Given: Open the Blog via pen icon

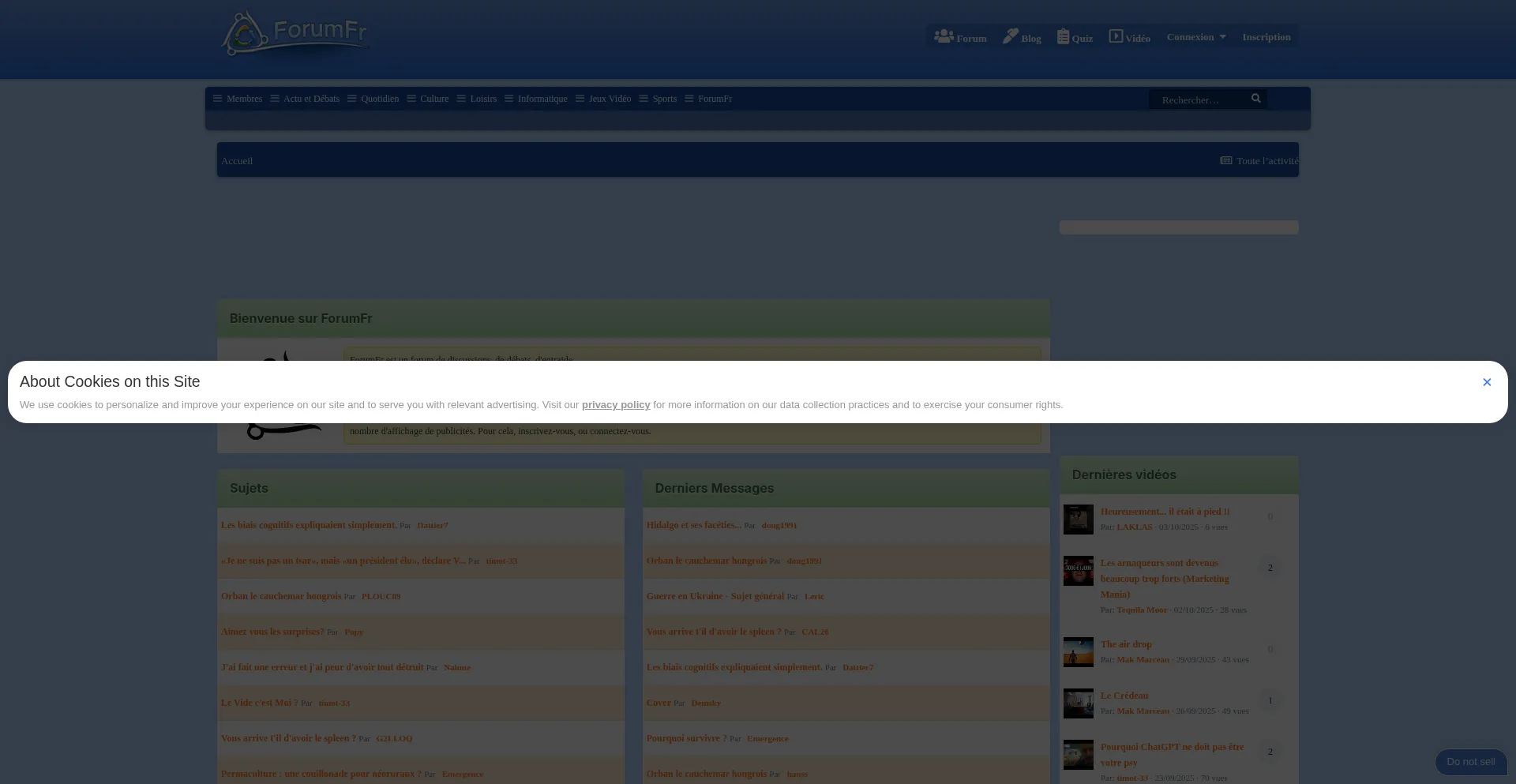Looking at the screenshot, I should [1010, 36].
